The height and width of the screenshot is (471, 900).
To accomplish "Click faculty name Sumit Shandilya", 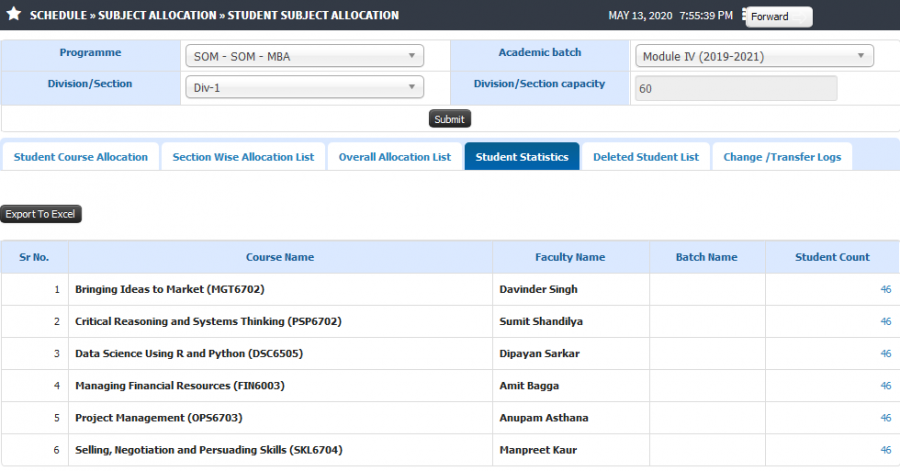I will 541,321.
